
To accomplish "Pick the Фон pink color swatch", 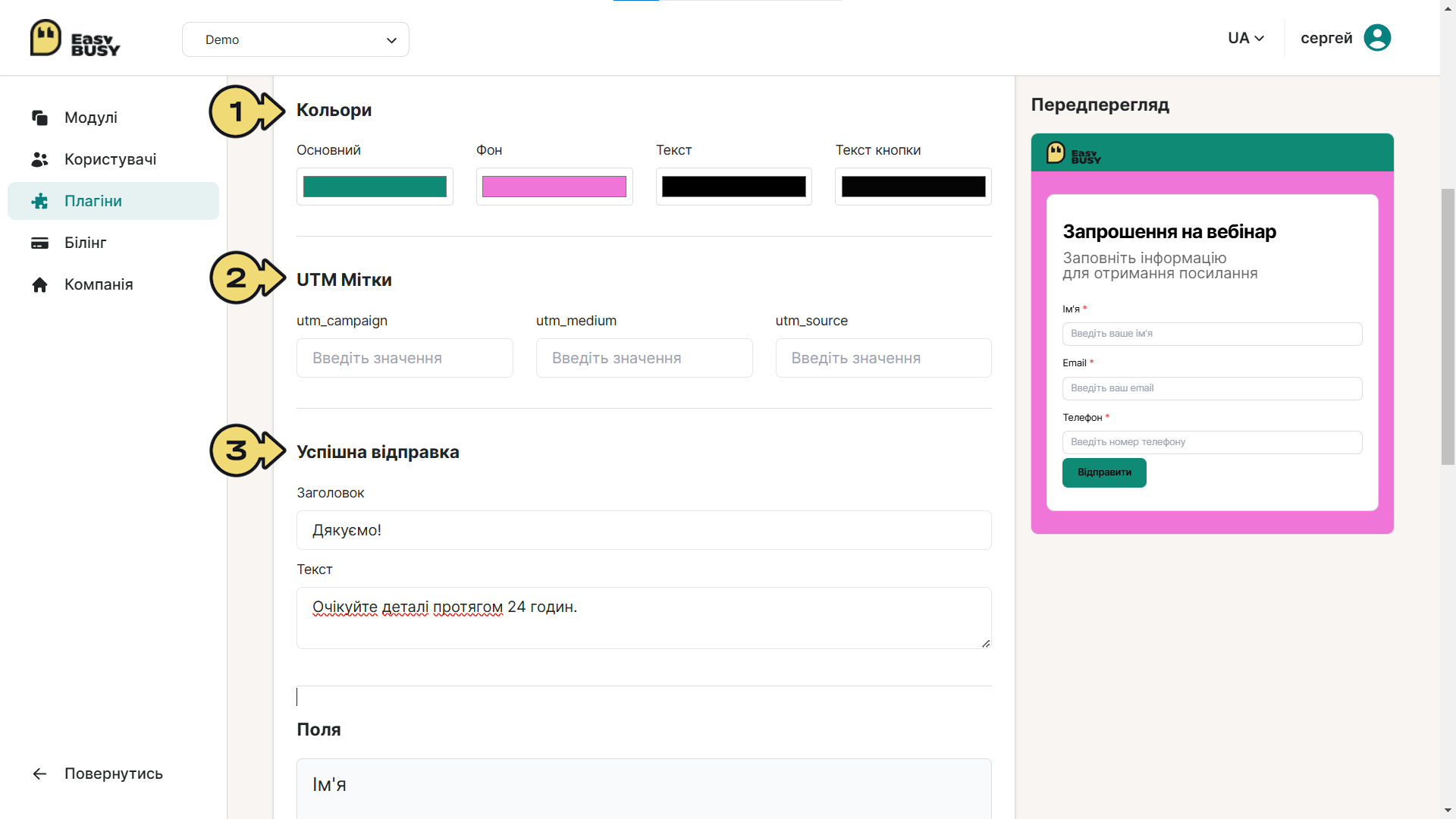I will (x=554, y=187).
